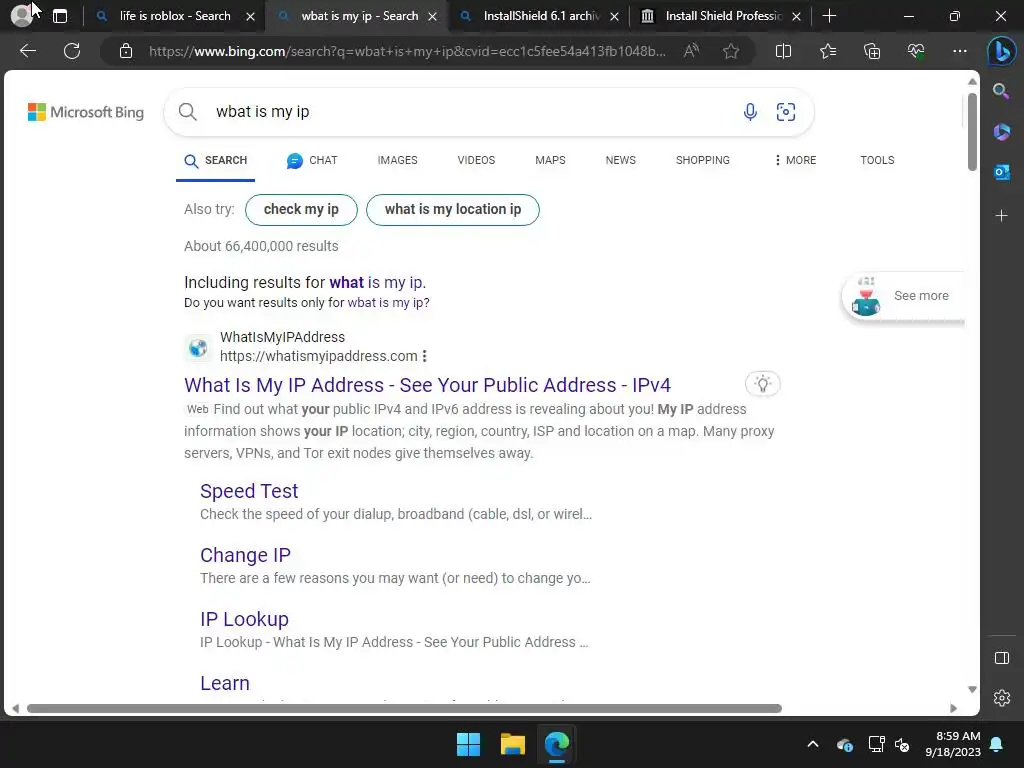The height and width of the screenshot is (768, 1024).
Task: Click the muted volume tray icon
Action: (903, 744)
